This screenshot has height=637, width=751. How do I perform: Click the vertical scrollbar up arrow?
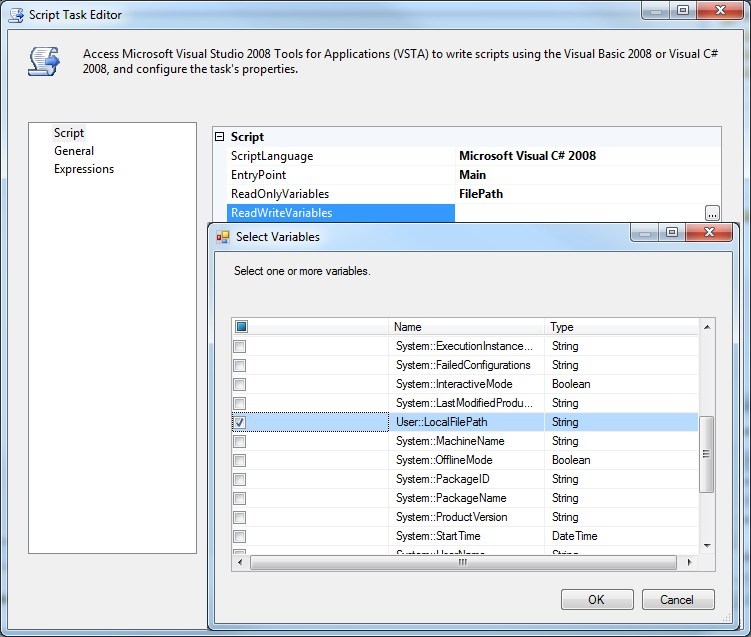707,327
